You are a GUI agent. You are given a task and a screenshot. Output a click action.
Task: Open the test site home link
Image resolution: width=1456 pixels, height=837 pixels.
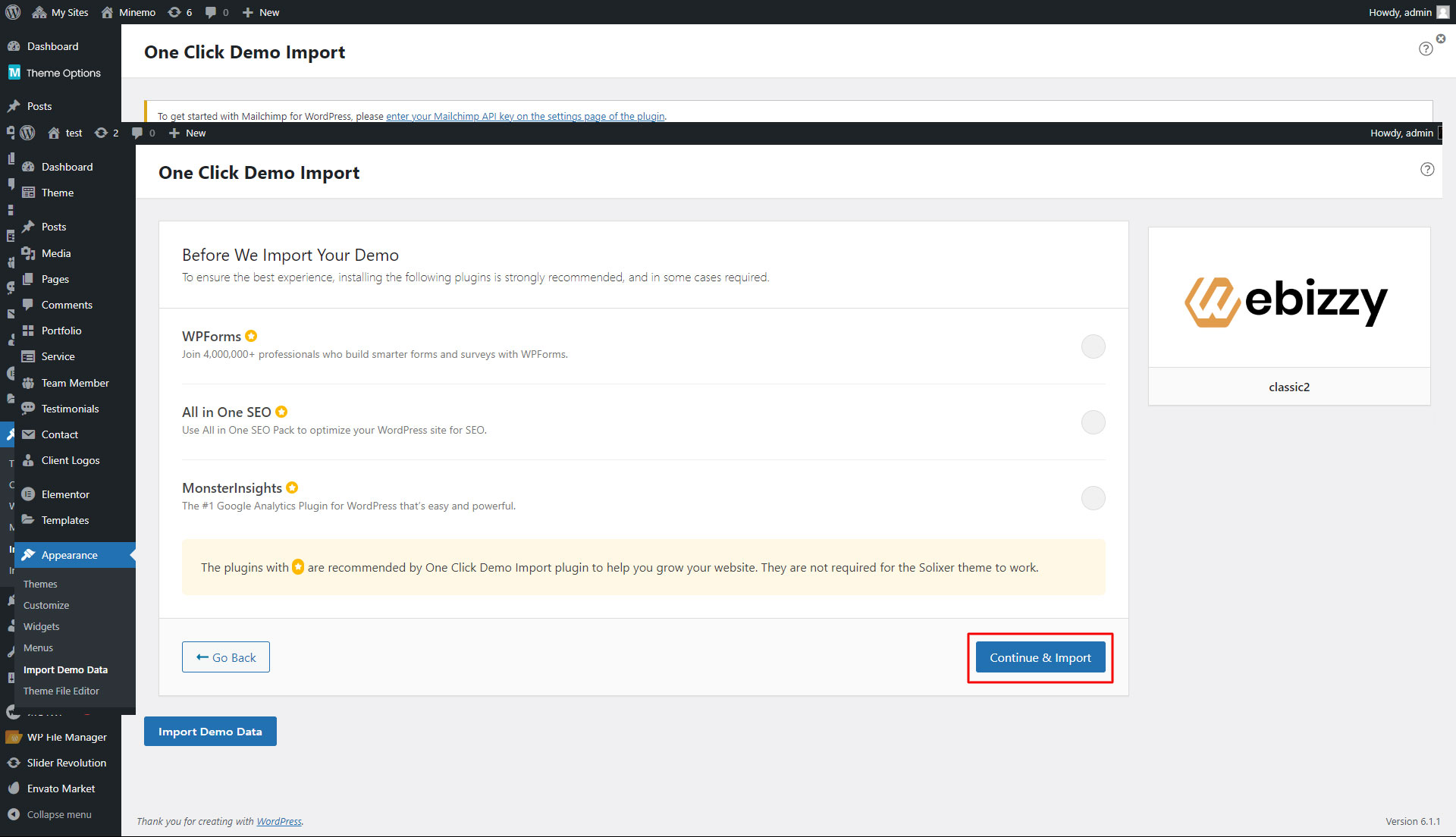click(65, 133)
